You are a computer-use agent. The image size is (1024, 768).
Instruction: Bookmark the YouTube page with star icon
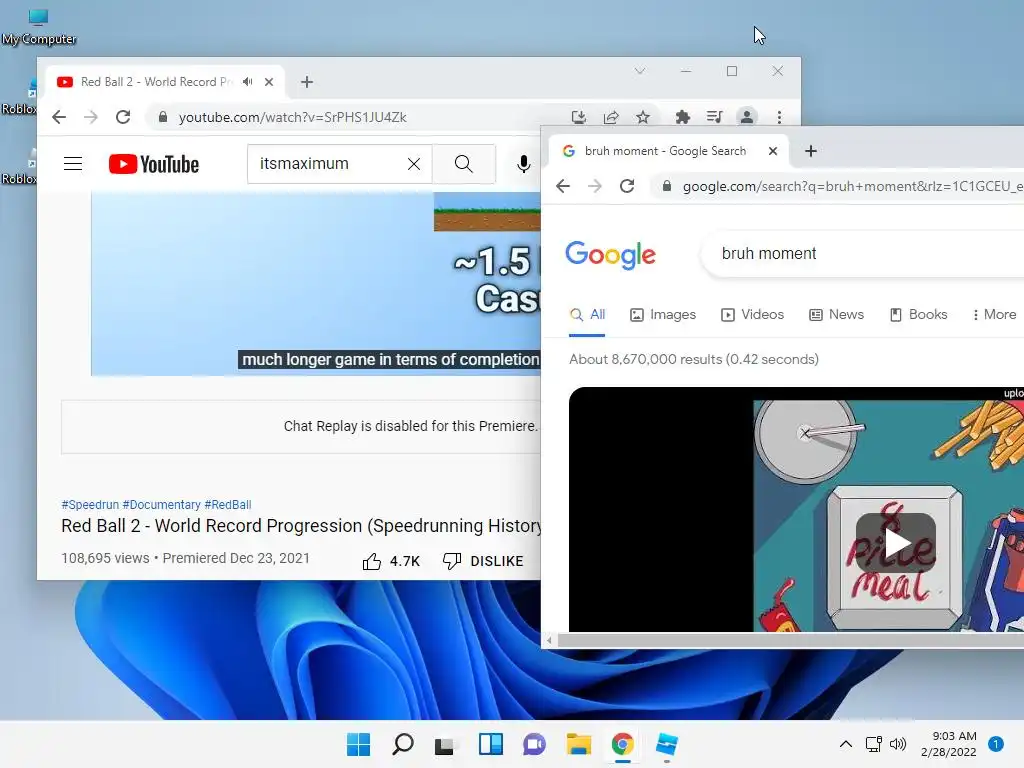[643, 117]
